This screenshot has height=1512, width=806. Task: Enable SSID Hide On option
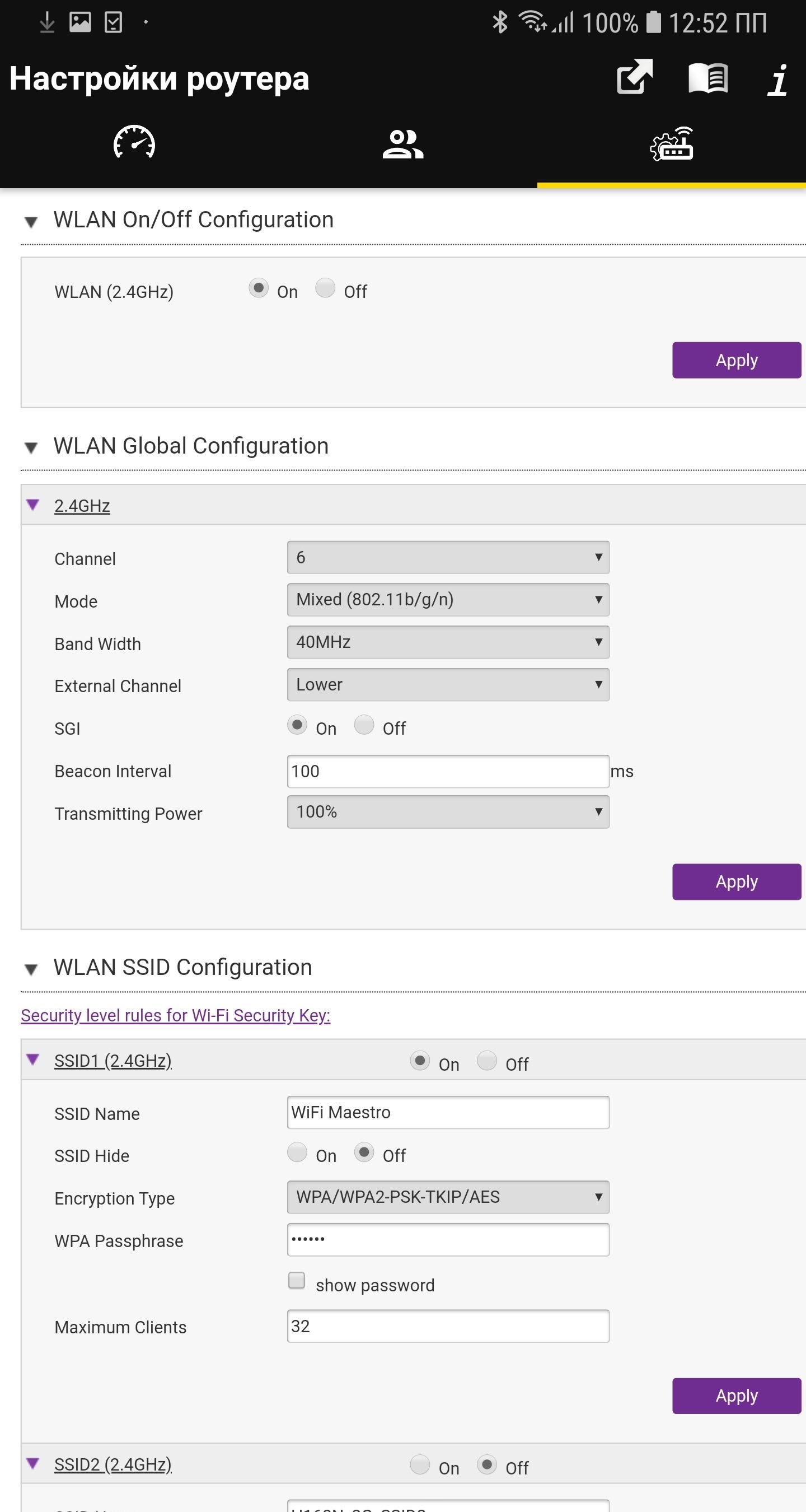point(297,1152)
